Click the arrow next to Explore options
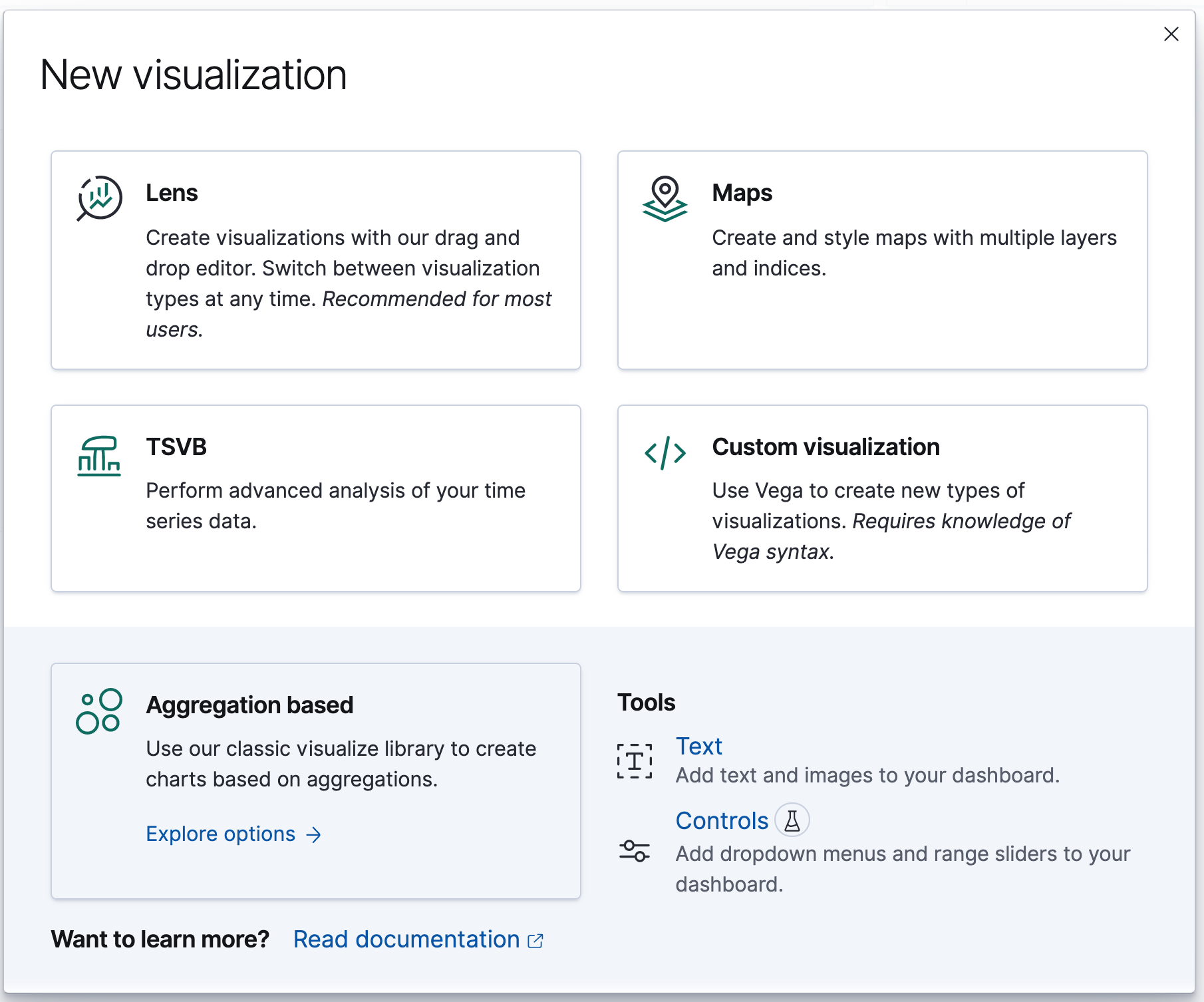Viewport: 1204px width, 1002px height. (313, 834)
